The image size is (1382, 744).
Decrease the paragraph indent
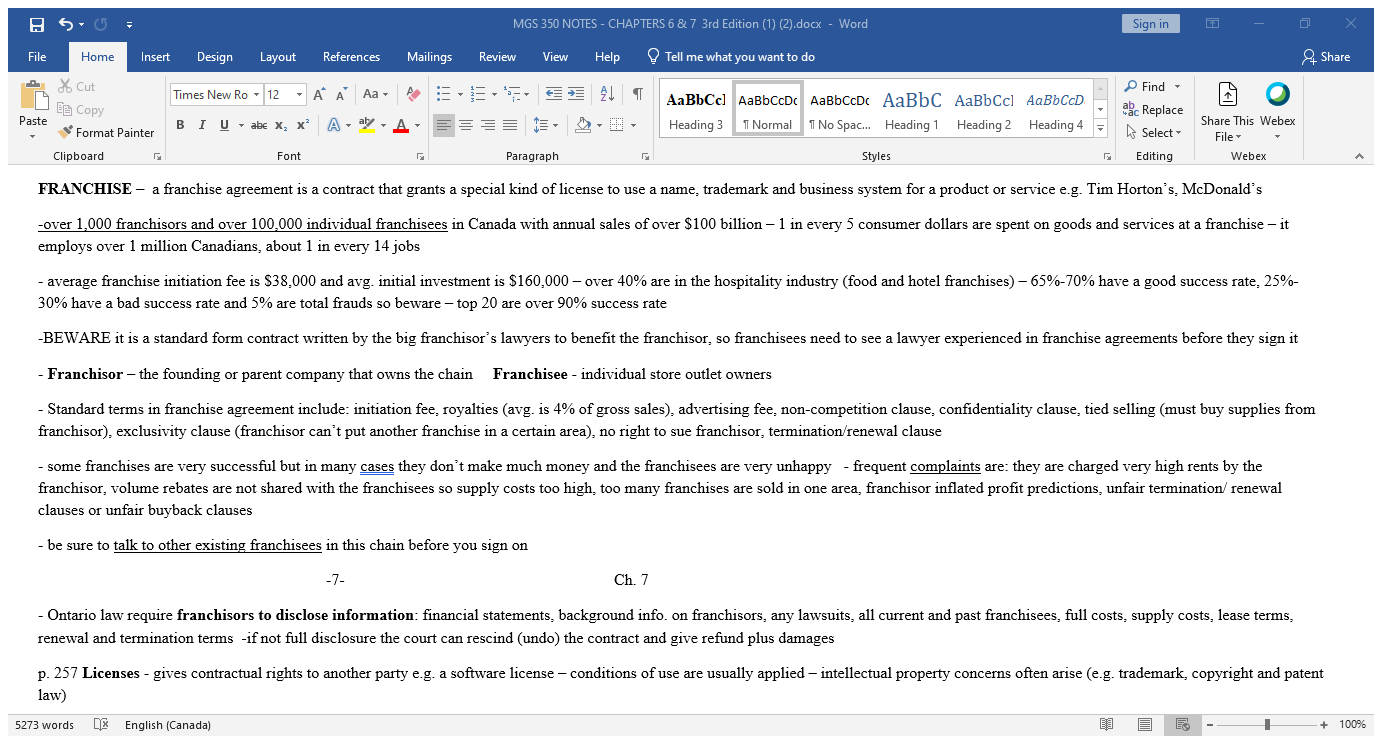coord(554,94)
